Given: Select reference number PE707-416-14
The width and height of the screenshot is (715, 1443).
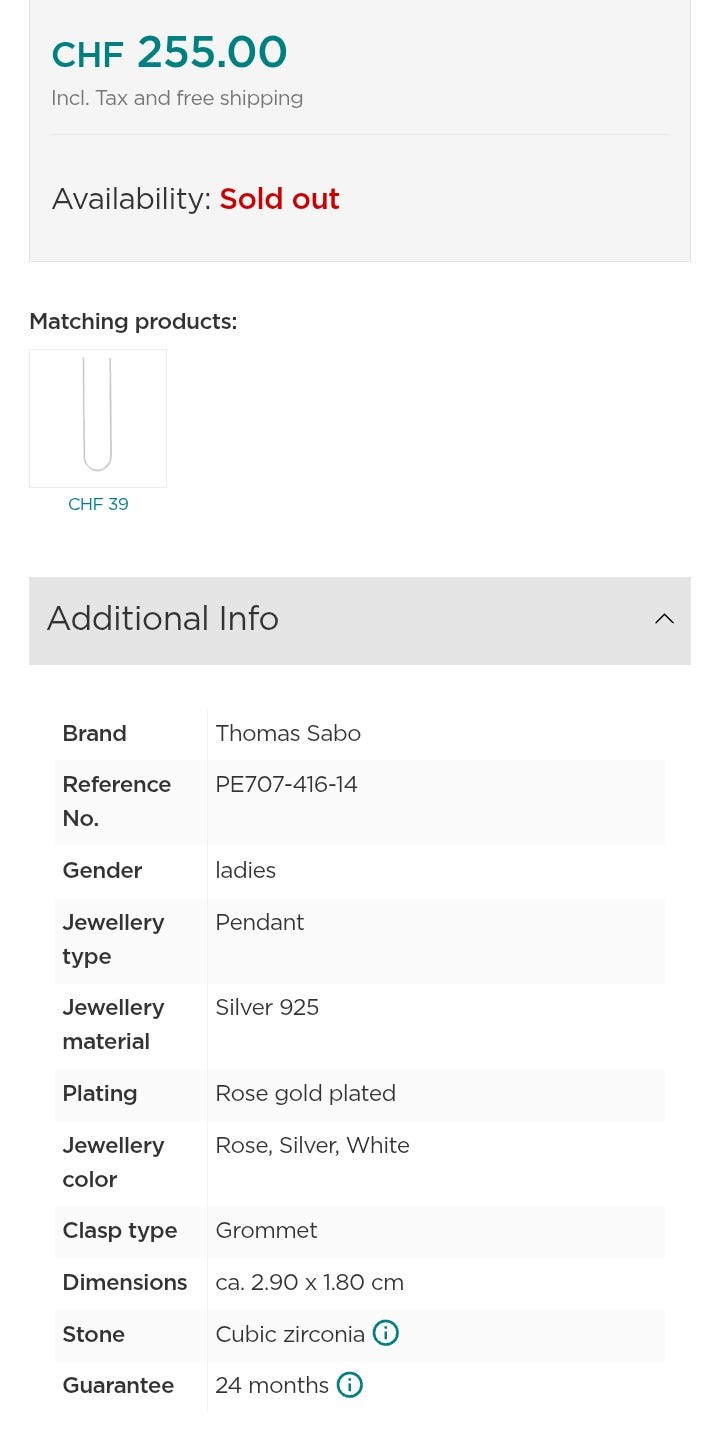Looking at the screenshot, I should tap(286, 784).
